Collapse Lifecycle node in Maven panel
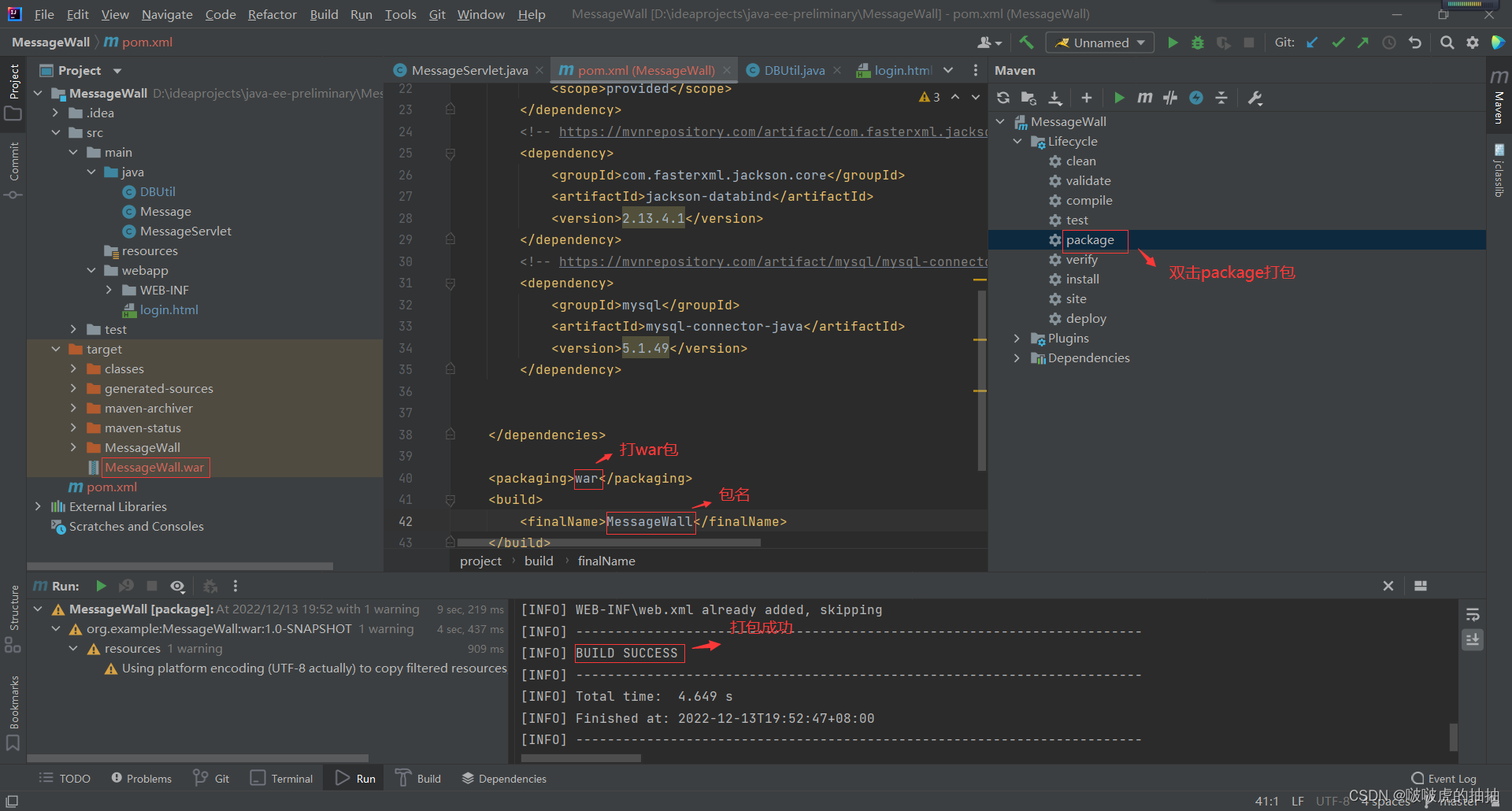Viewport: 1512px width, 811px height. point(1017,141)
